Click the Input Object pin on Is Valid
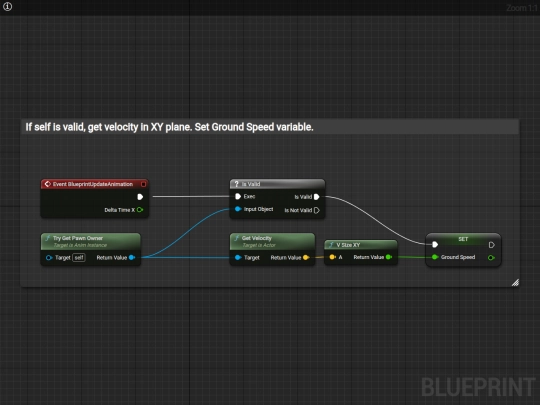 coord(238,209)
